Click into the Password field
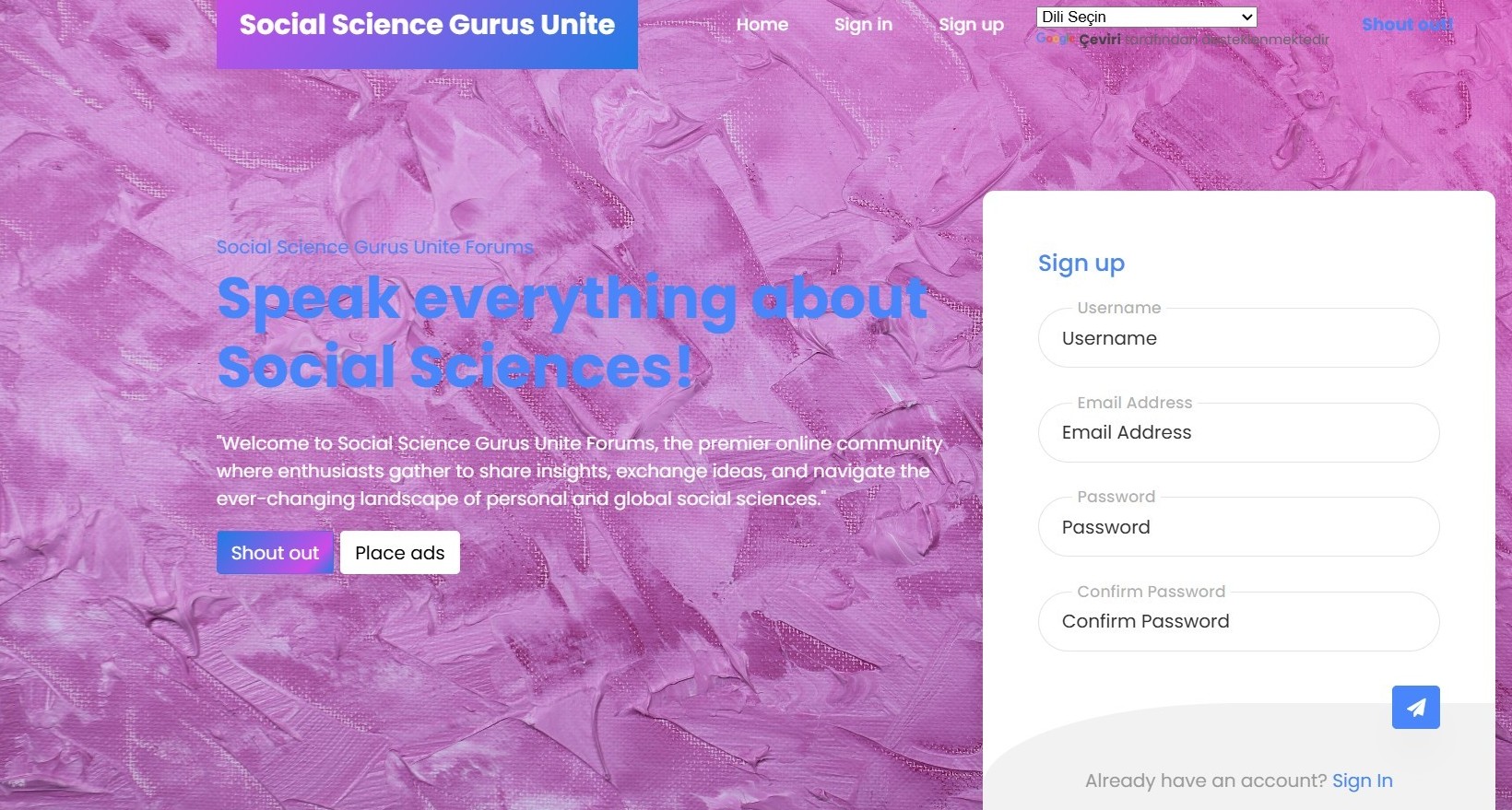The width and height of the screenshot is (1512, 810). tap(1238, 527)
